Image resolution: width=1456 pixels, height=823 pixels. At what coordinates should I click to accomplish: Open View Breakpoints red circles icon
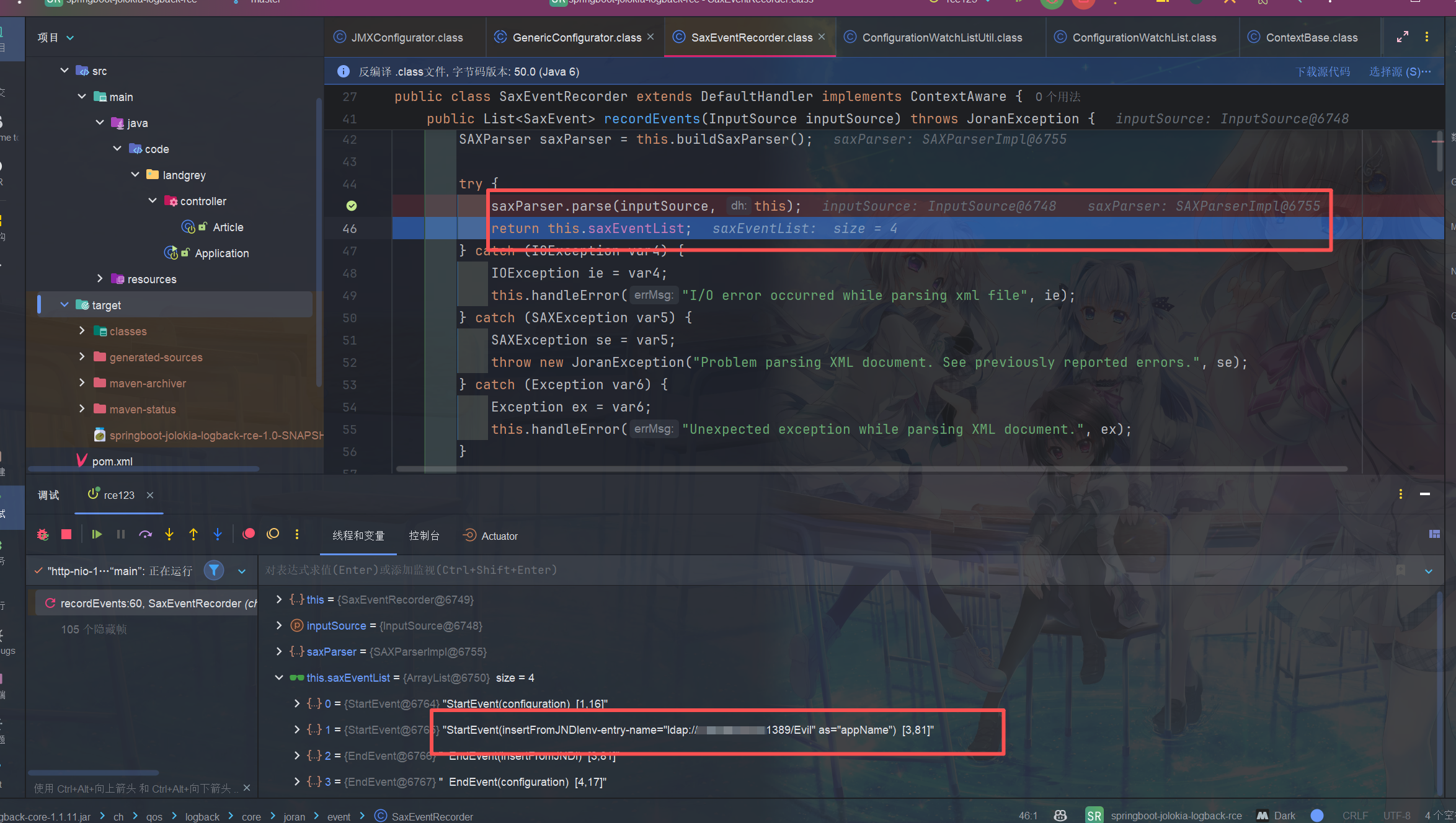pos(249,534)
